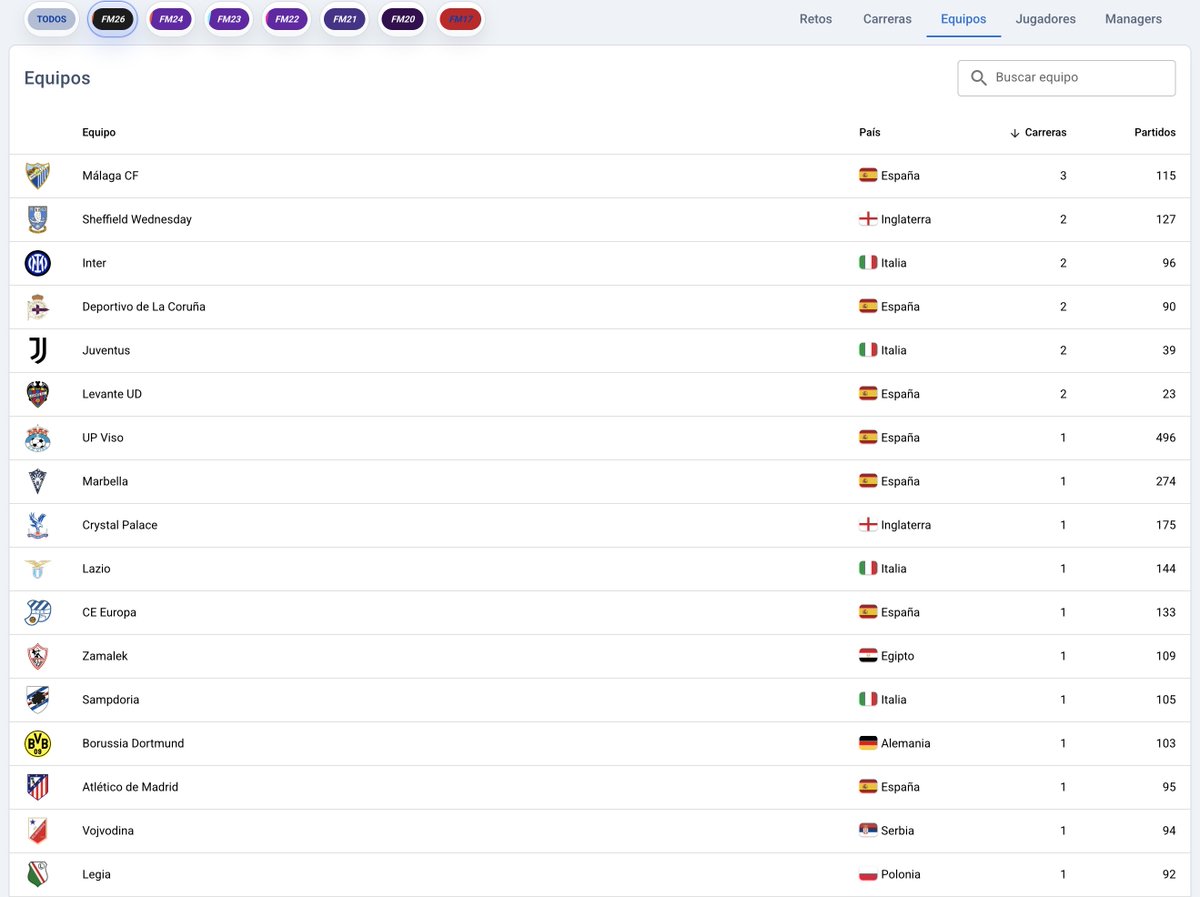
Task: Open the UP Viso team name
Action: (103, 438)
